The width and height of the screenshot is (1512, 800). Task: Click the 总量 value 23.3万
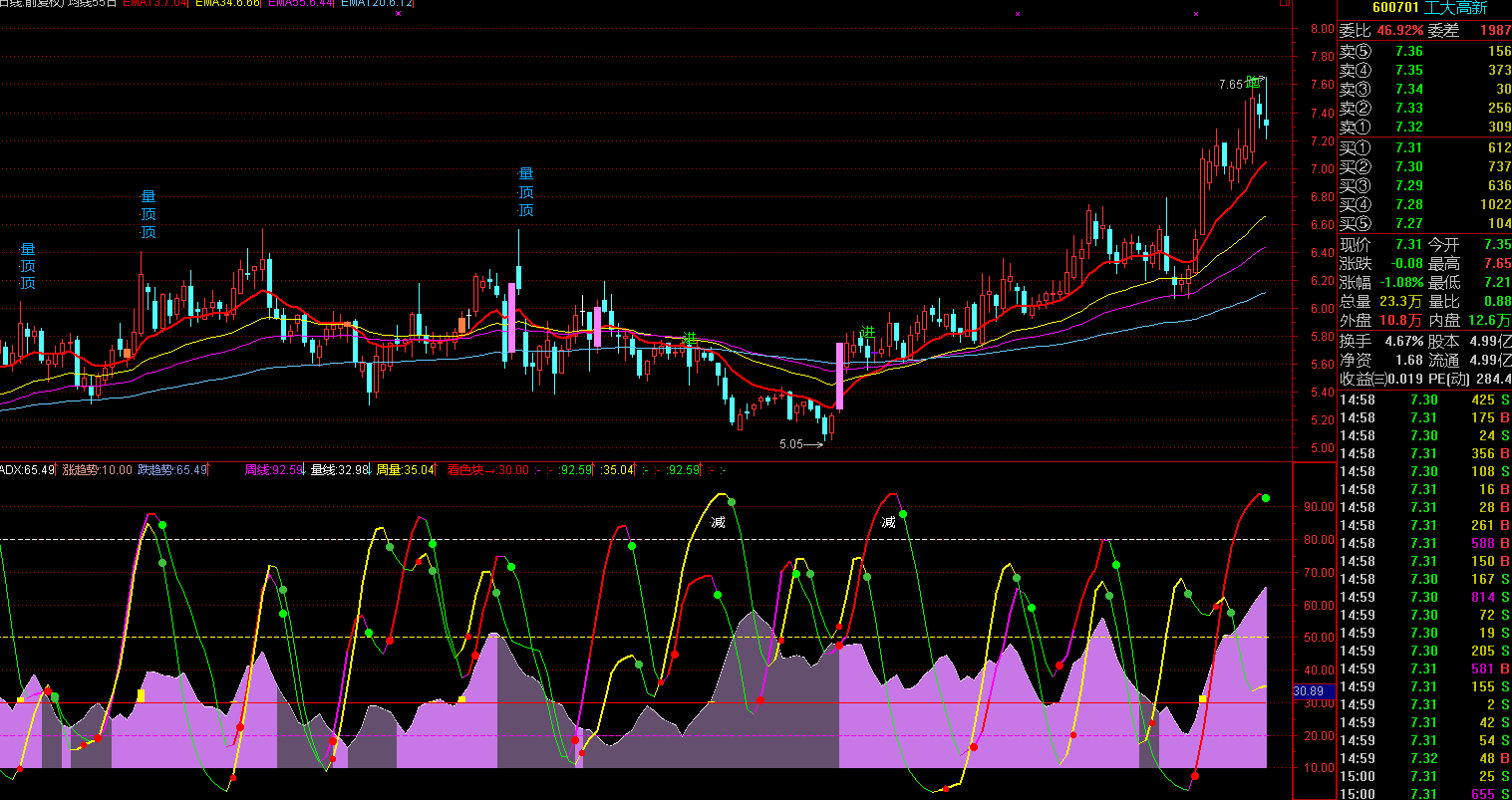(1403, 302)
